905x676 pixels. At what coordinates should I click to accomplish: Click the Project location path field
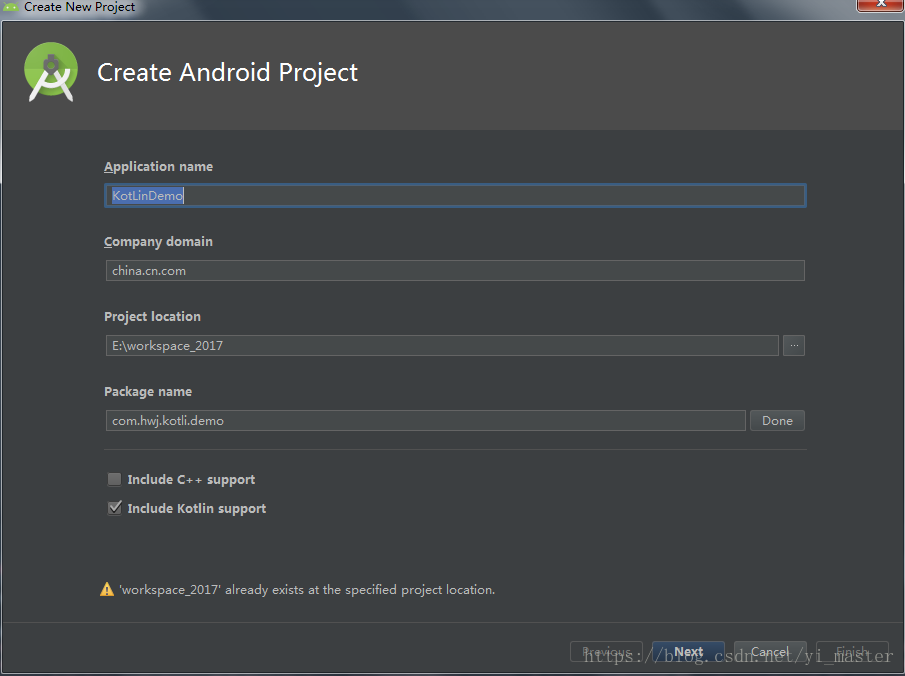442,346
